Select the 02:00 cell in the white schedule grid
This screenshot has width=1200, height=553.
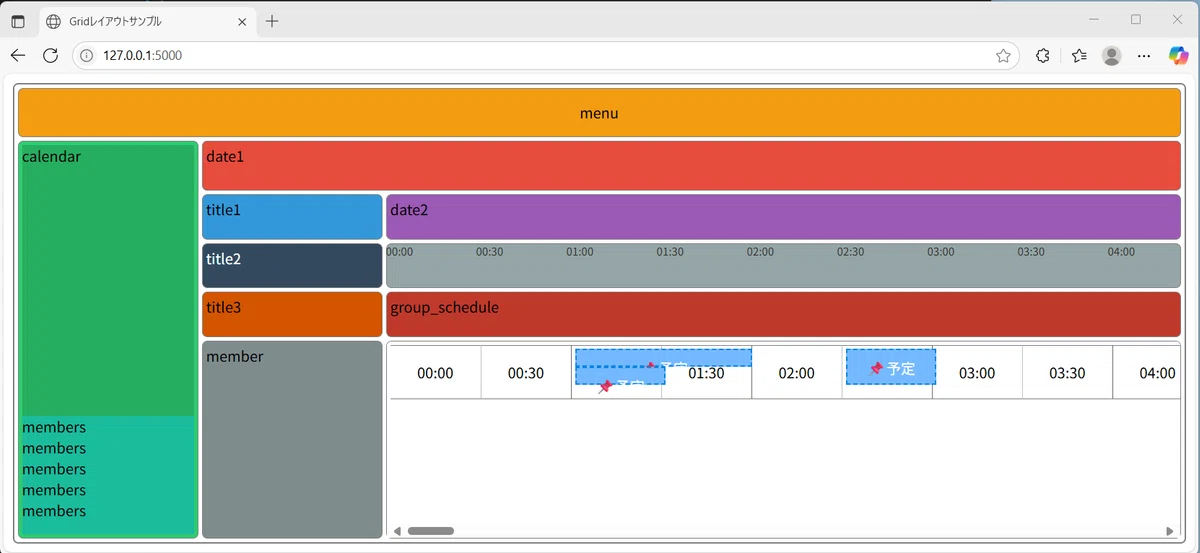point(797,373)
